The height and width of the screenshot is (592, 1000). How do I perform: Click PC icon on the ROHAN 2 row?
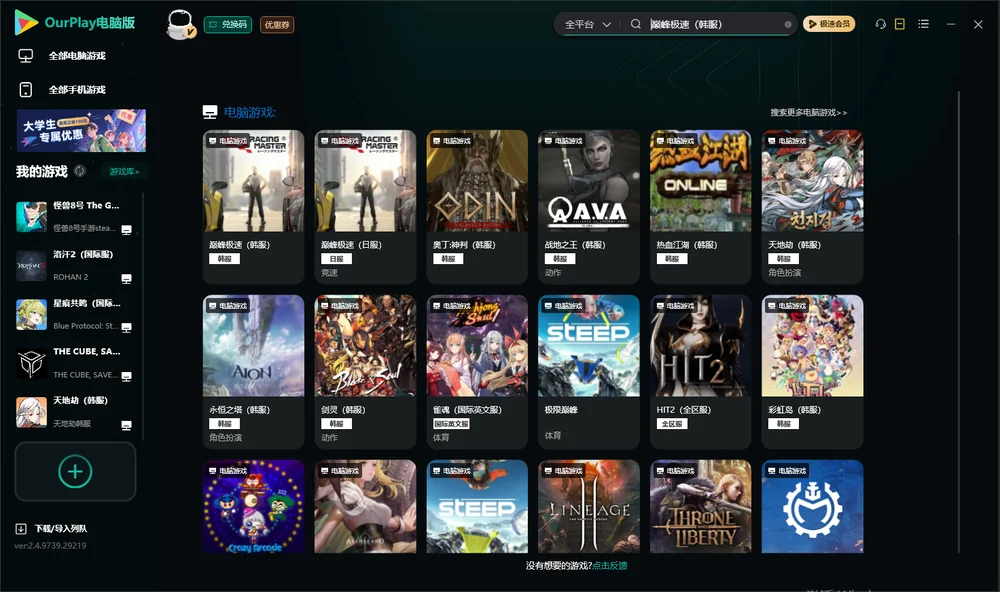tap(127, 279)
